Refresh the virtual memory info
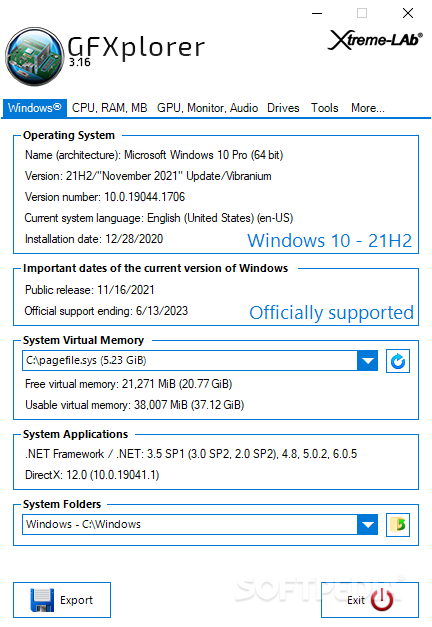The height and width of the screenshot is (627, 432). [398, 361]
